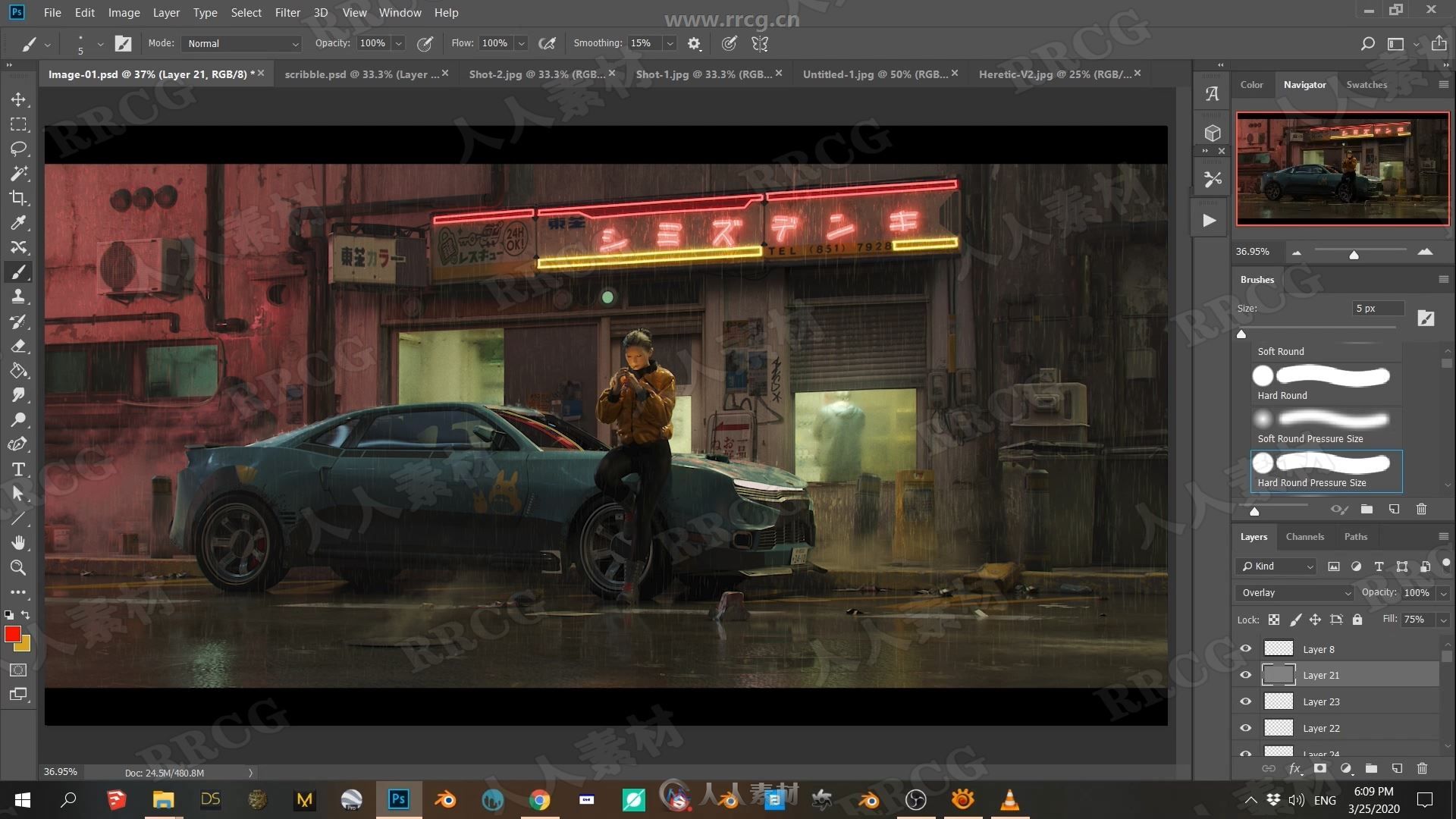Select the Crop tool
The width and height of the screenshot is (1456, 819).
coord(19,198)
